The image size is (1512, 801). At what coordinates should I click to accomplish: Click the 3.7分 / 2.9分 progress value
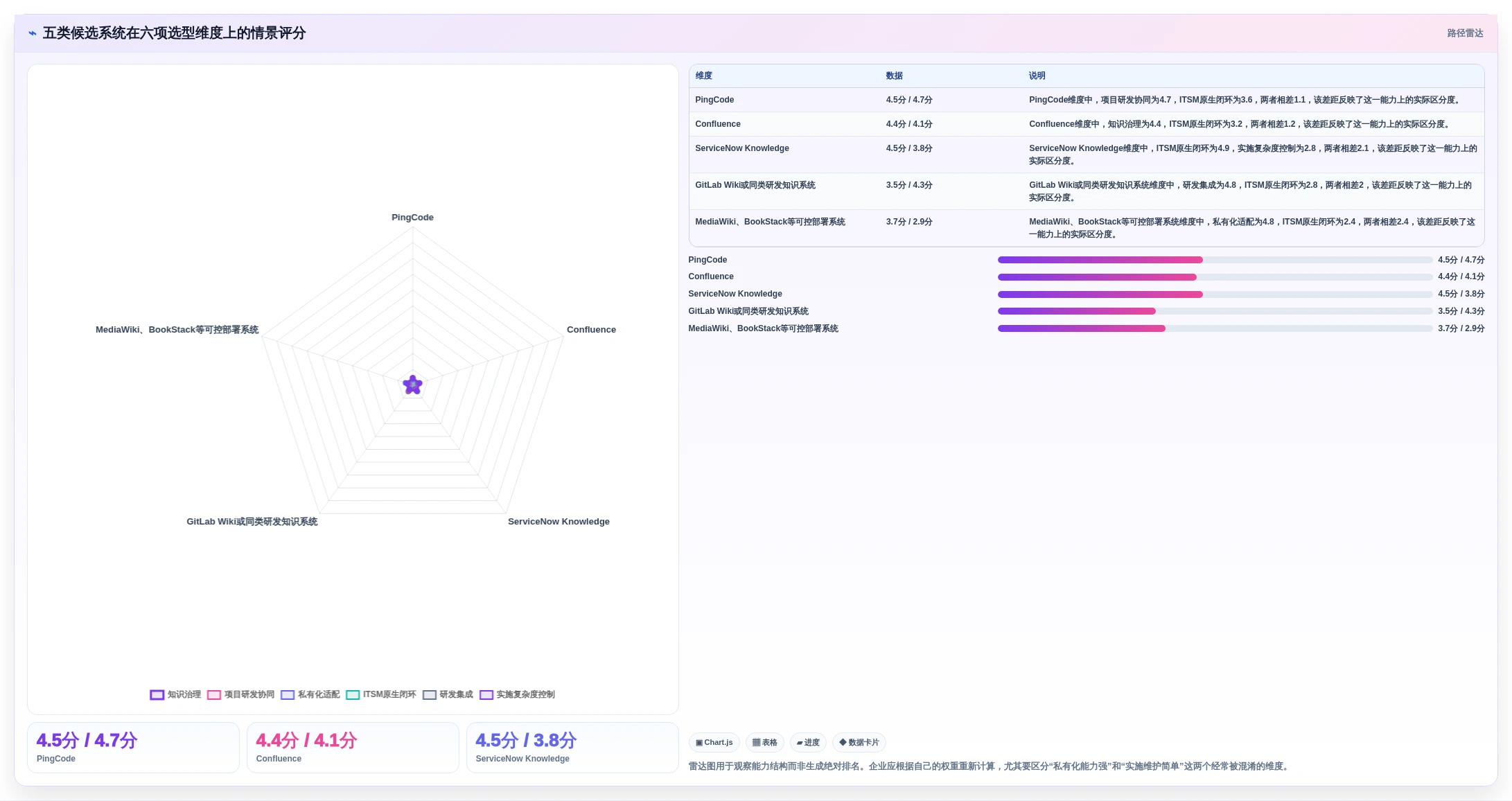coord(1461,328)
